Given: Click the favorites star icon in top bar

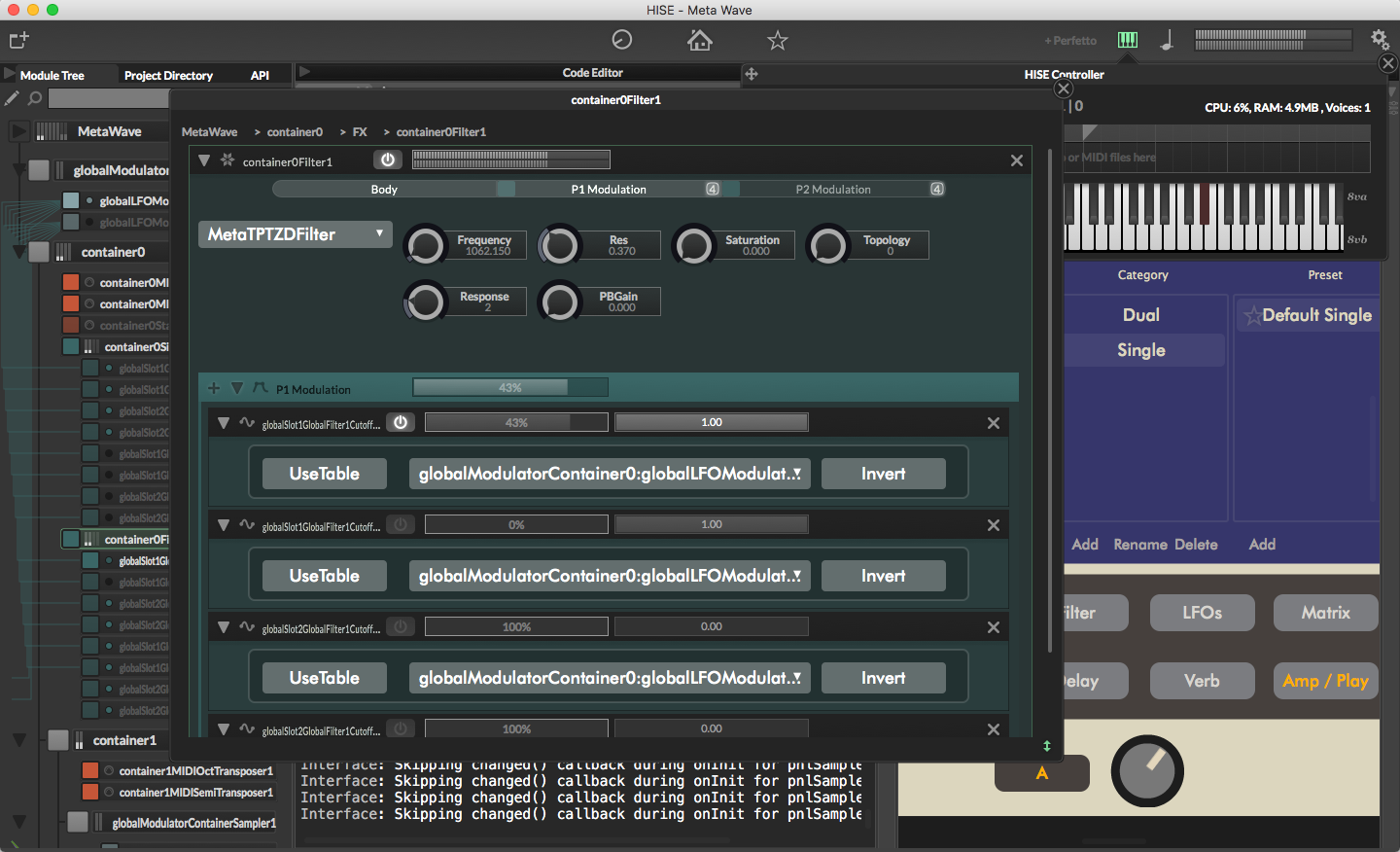Looking at the screenshot, I should coord(778,40).
